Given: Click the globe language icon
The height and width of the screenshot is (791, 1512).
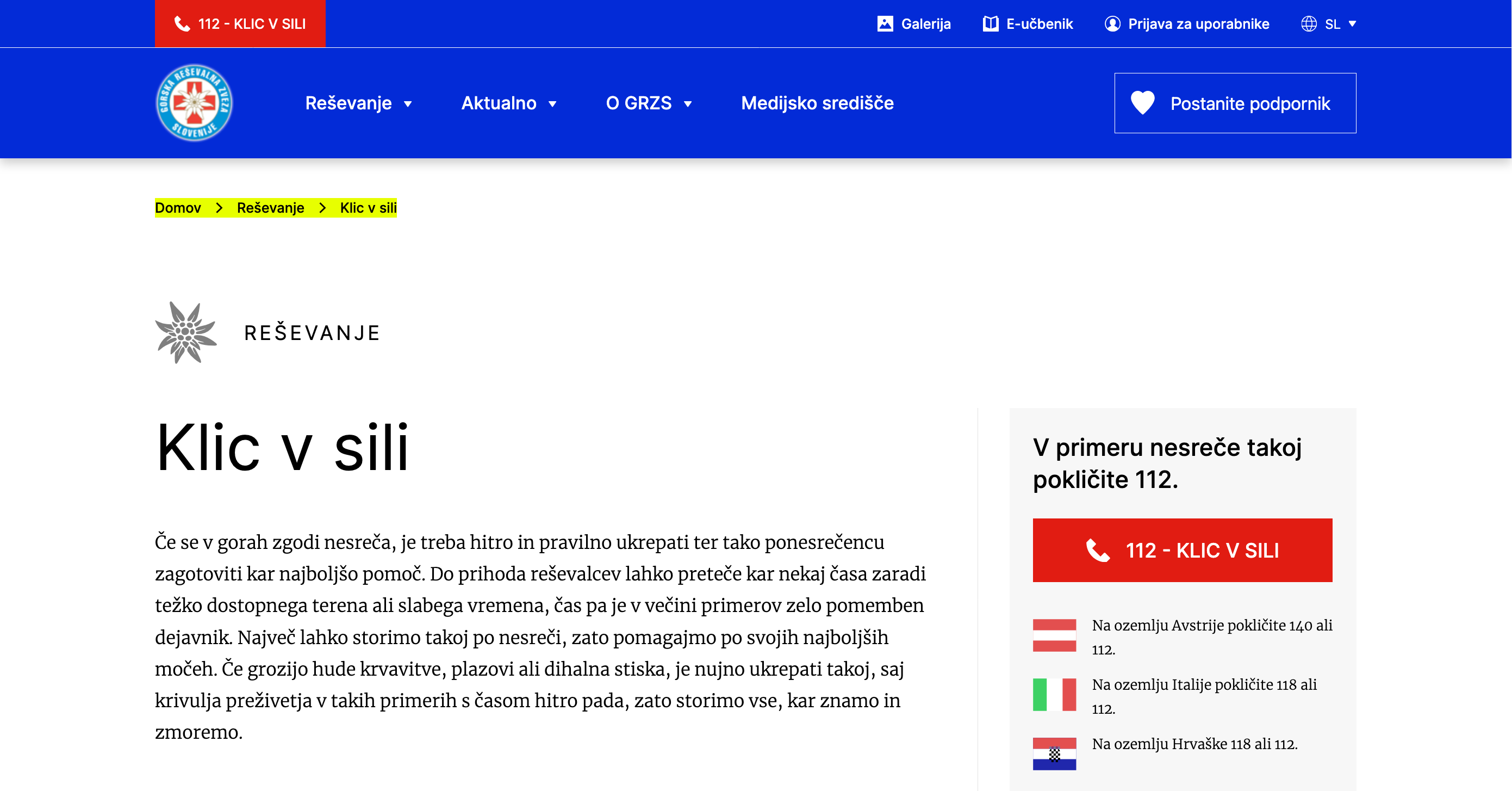Looking at the screenshot, I should point(1308,24).
